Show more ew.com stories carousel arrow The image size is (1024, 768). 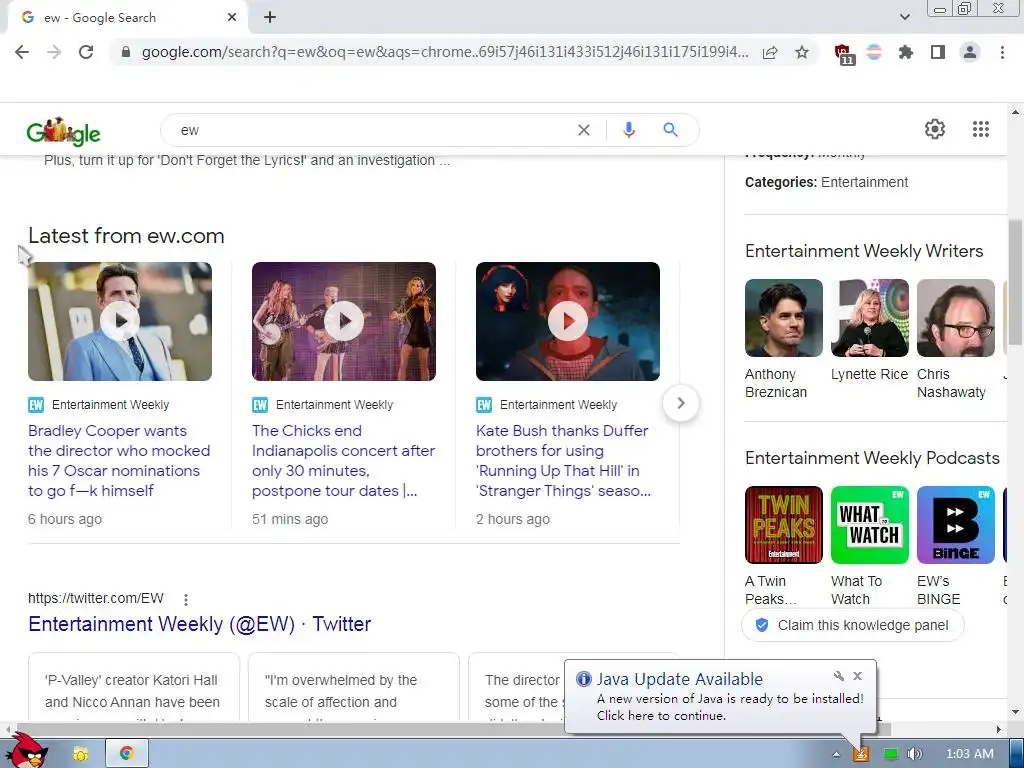point(680,403)
